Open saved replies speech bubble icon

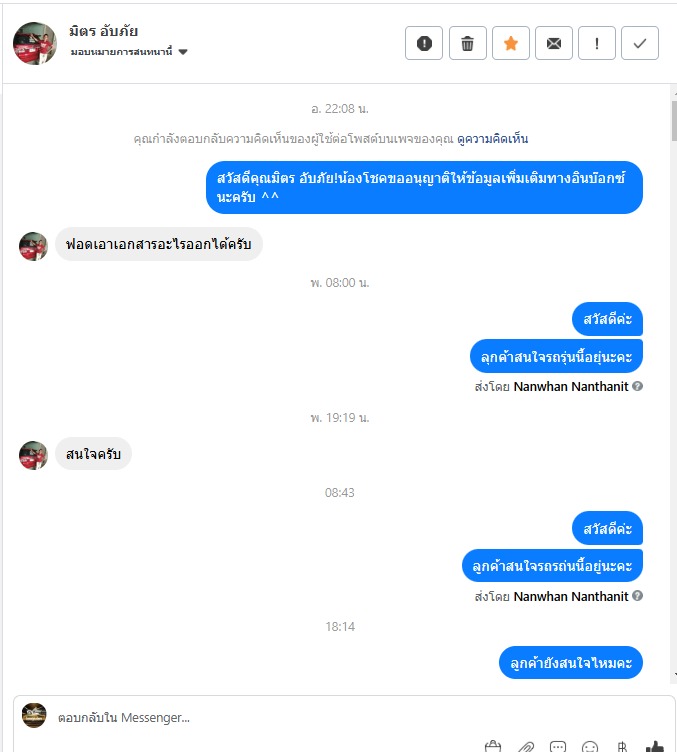click(x=558, y=746)
